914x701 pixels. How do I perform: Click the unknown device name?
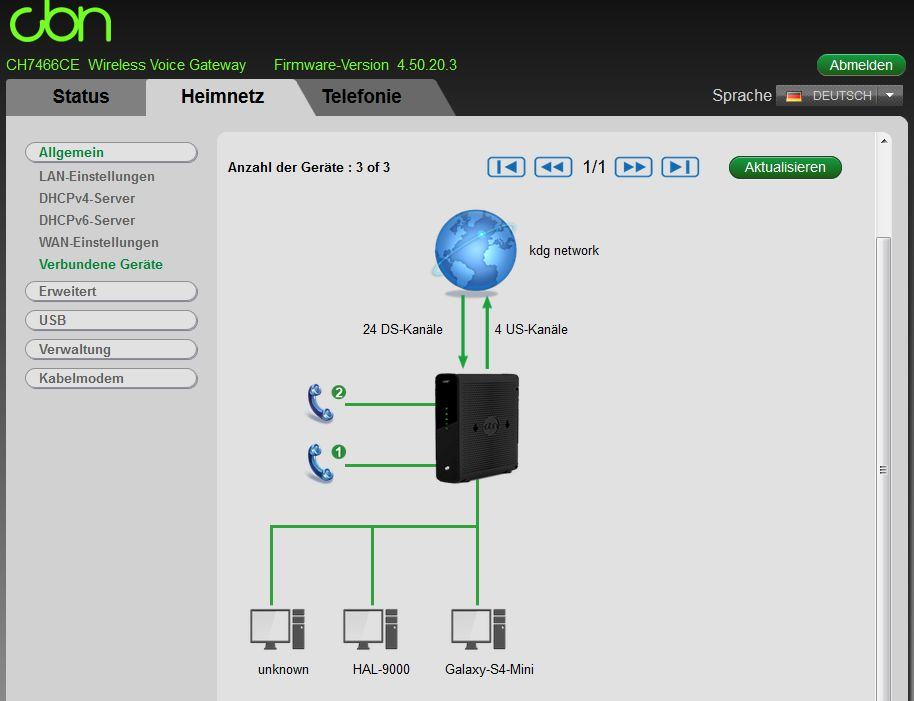pos(283,670)
